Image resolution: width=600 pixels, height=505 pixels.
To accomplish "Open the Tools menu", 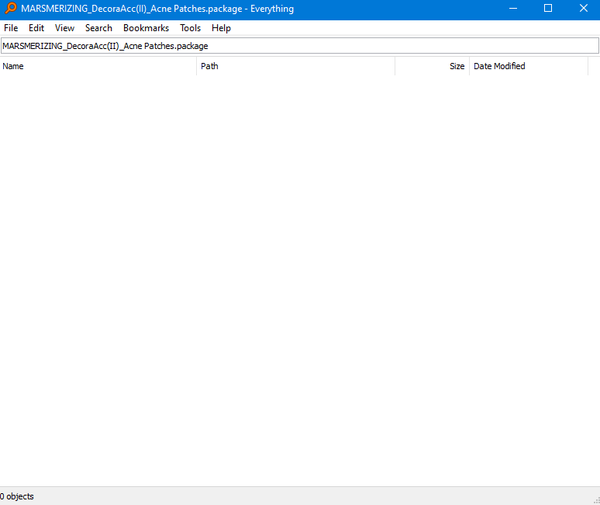I will coord(190,28).
